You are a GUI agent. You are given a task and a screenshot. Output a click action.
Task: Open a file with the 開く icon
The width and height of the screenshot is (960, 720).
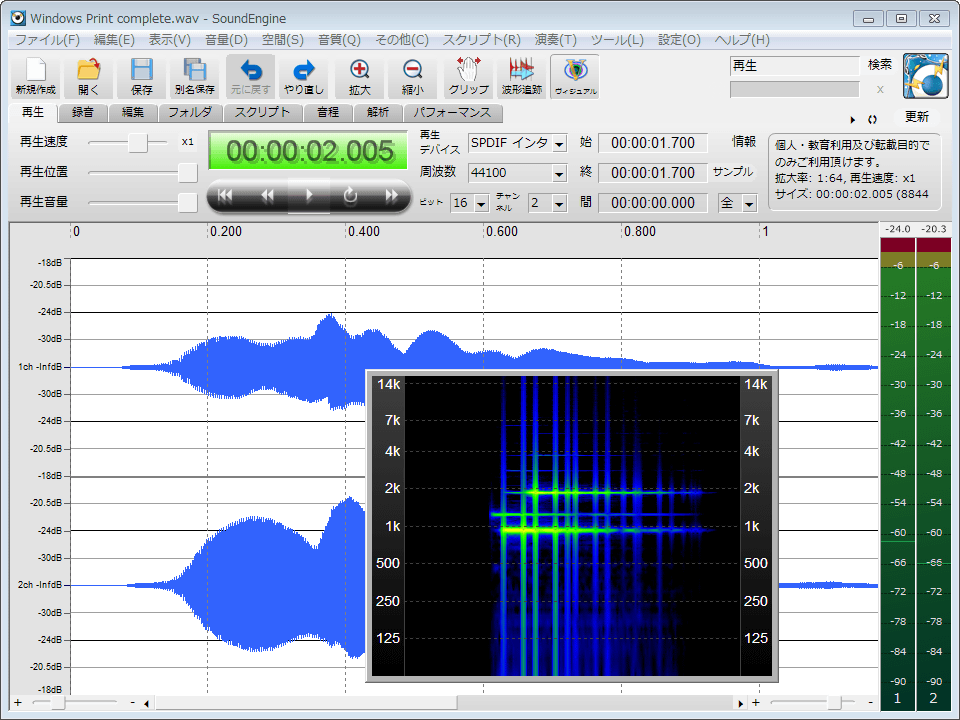[88, 76]
